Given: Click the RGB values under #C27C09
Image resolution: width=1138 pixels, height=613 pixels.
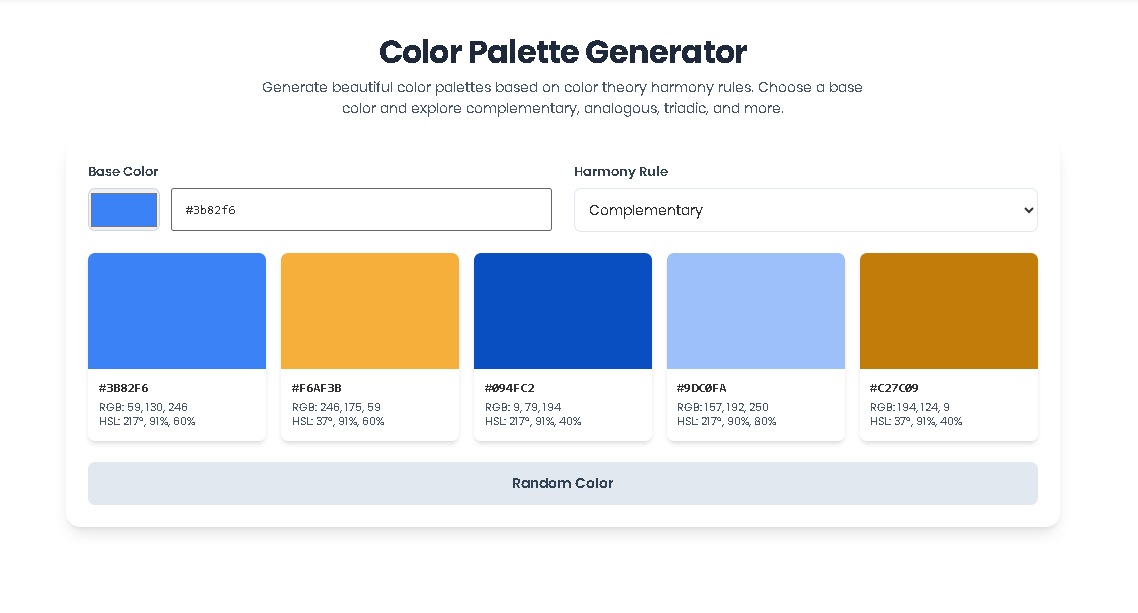Looking at the screenshot, I should [904, 407].
